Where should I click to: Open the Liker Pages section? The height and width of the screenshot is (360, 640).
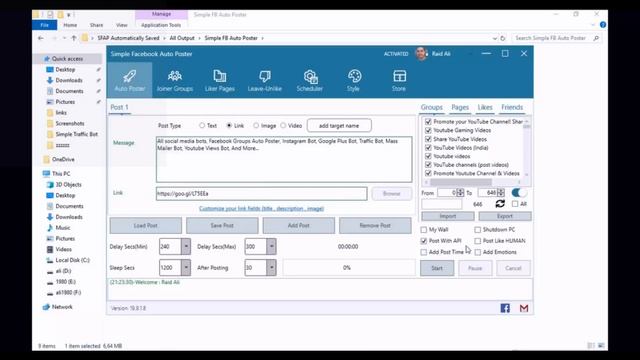click(220, 80)
